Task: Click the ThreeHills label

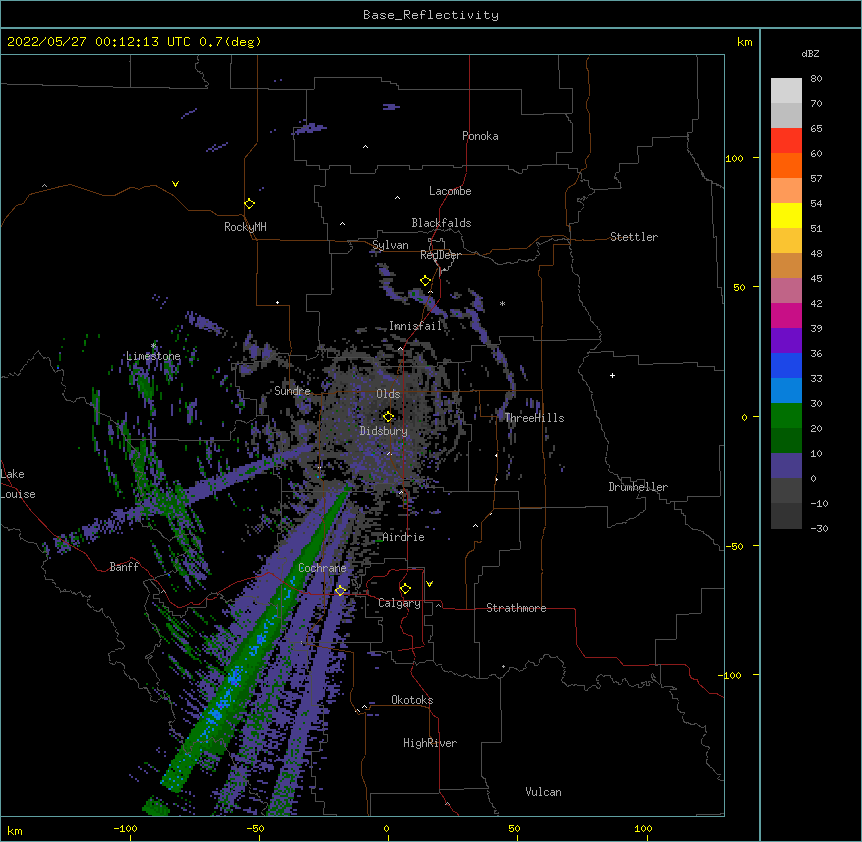Action: [534, 418]
